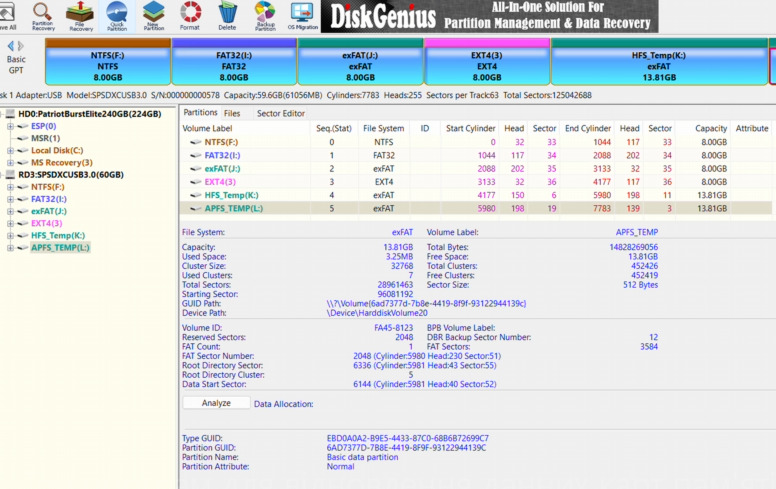The image size is (776, 489).
Task: Expand the exFAT(J:) tree node
Action: pos(10,211)
